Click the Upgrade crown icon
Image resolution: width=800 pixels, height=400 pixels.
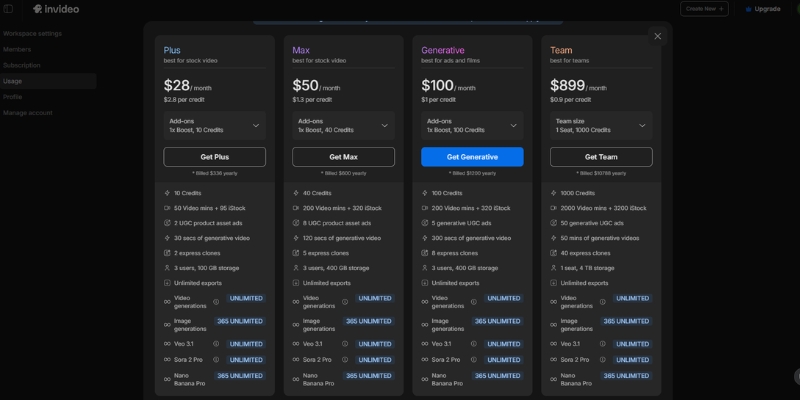coord(748,9)
